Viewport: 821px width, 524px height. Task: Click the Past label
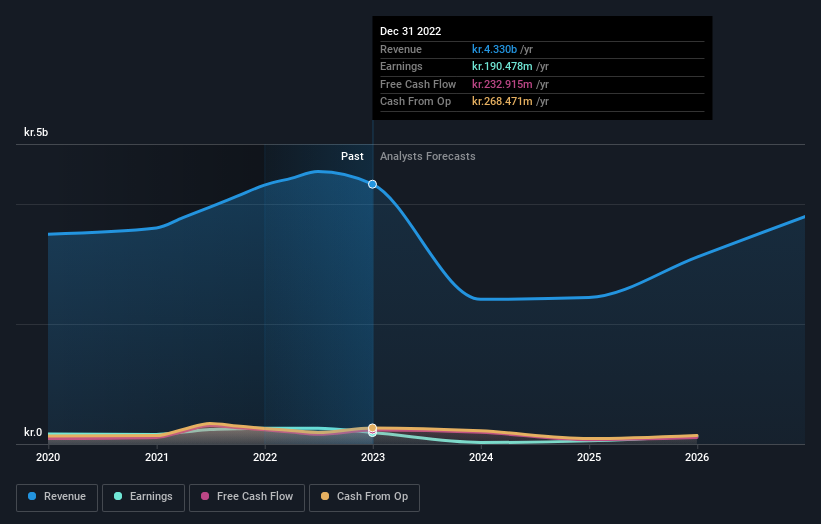[x=352, y=156]
